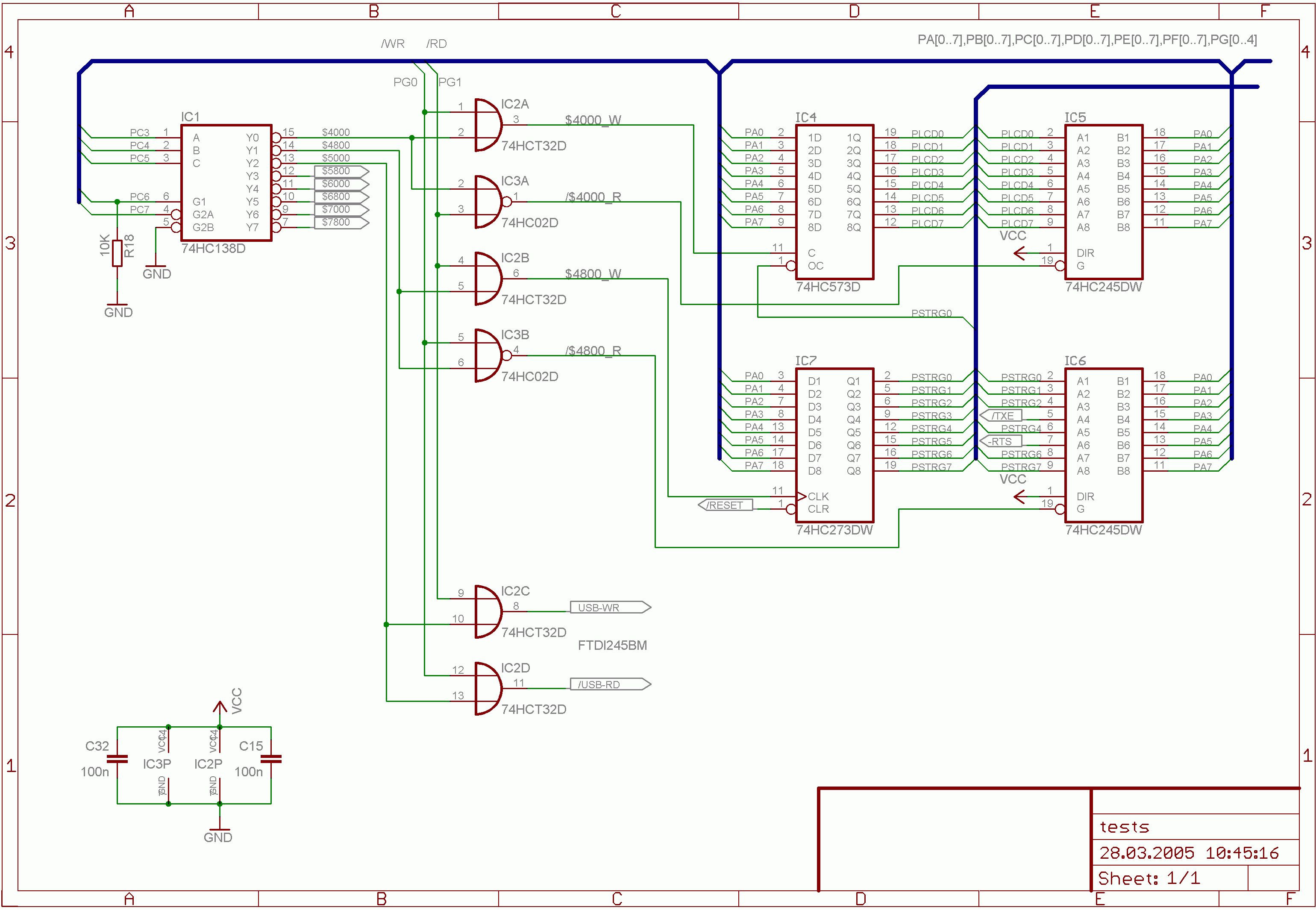Click the R18 10K resistor symbol

[x=117, y=253]
